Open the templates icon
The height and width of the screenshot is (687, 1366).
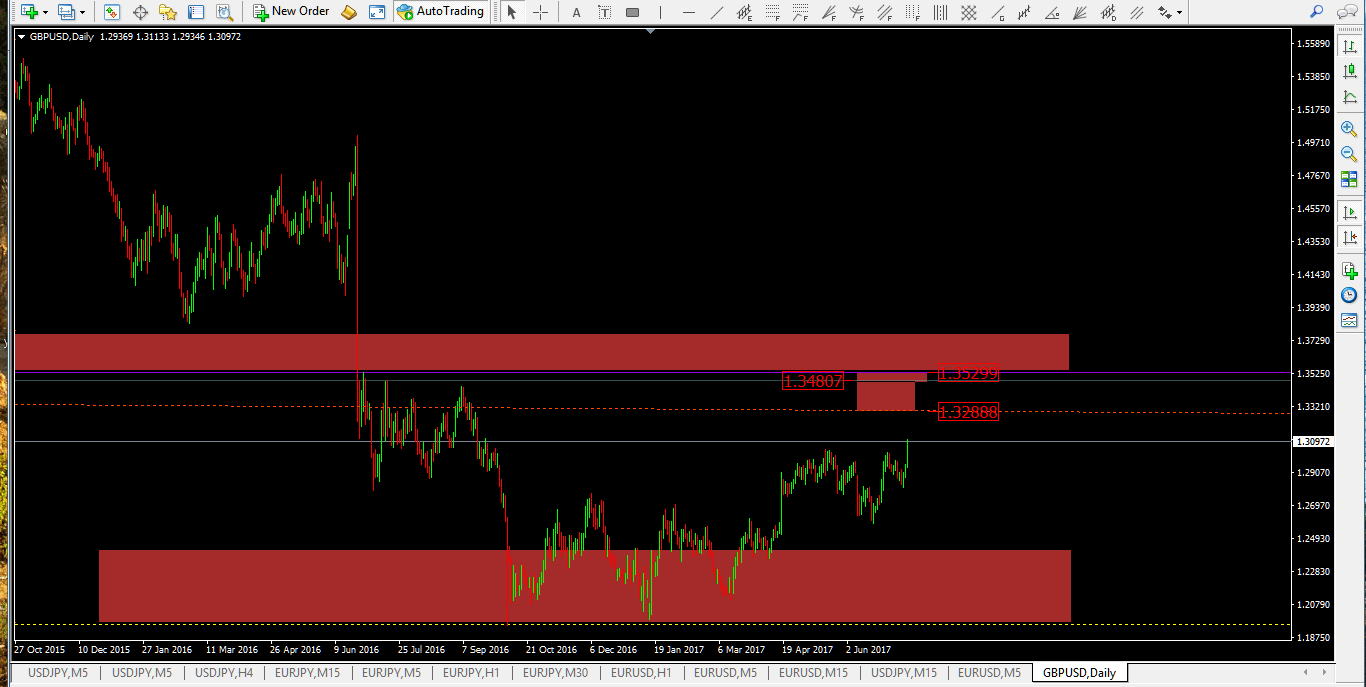pyautogui.click(x=1349, y=320)
